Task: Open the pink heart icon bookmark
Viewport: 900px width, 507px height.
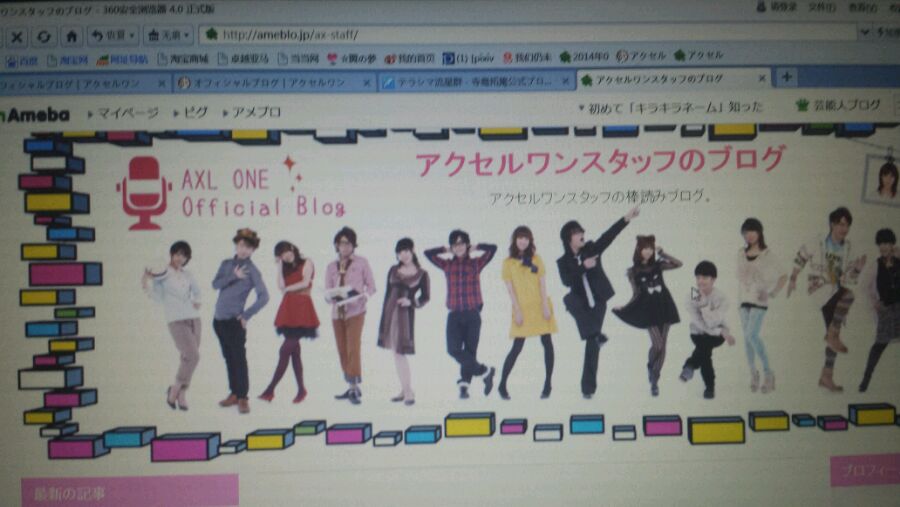Action: (x=351, y=59)
